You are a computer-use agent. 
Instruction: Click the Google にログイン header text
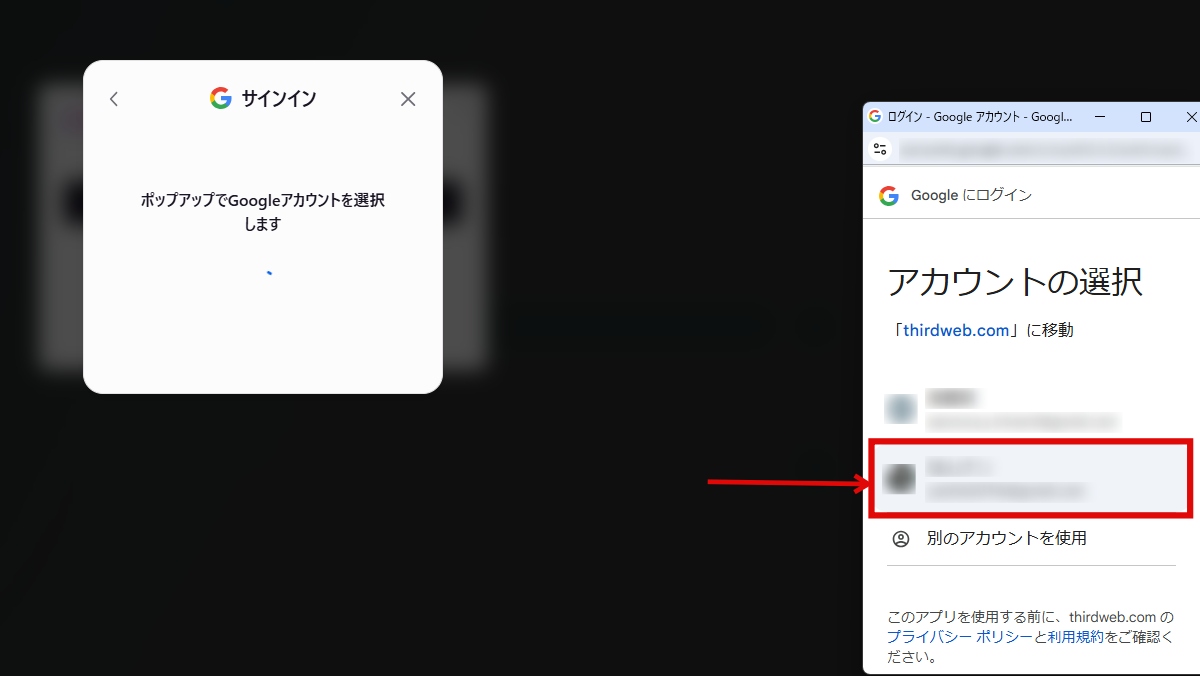tap(971, 196)
